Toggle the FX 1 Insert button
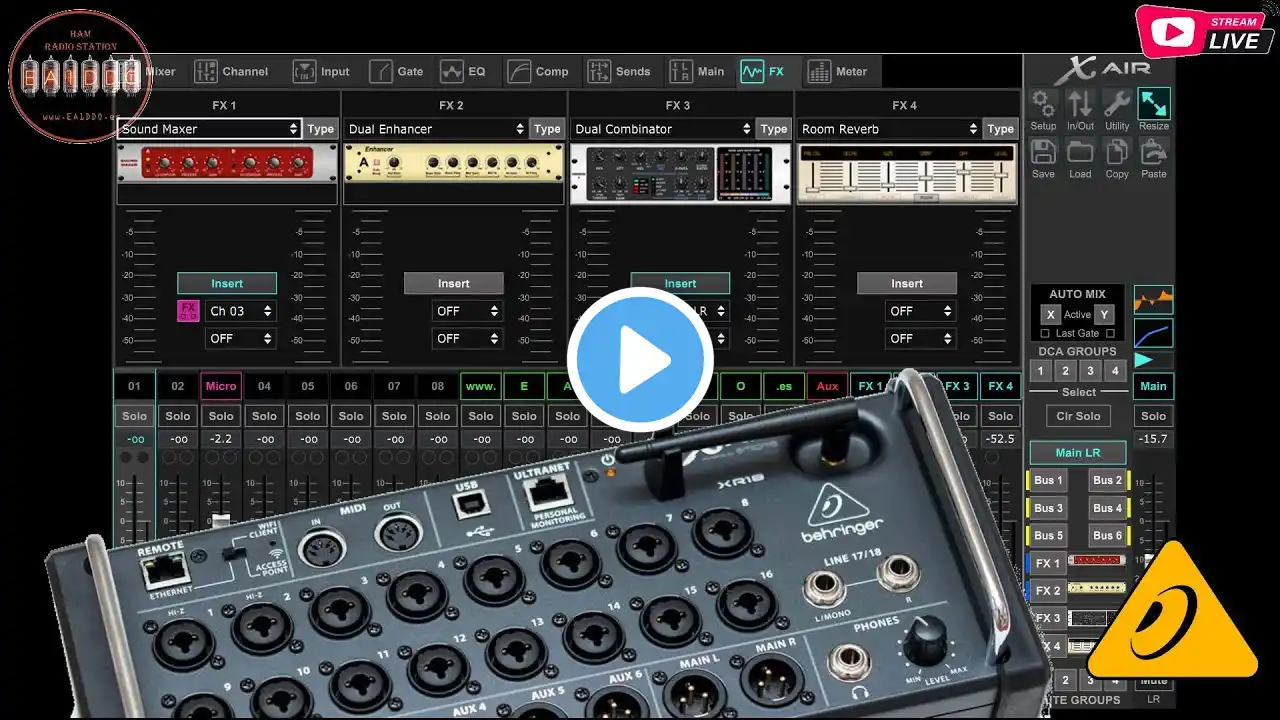 pos(227,283)
